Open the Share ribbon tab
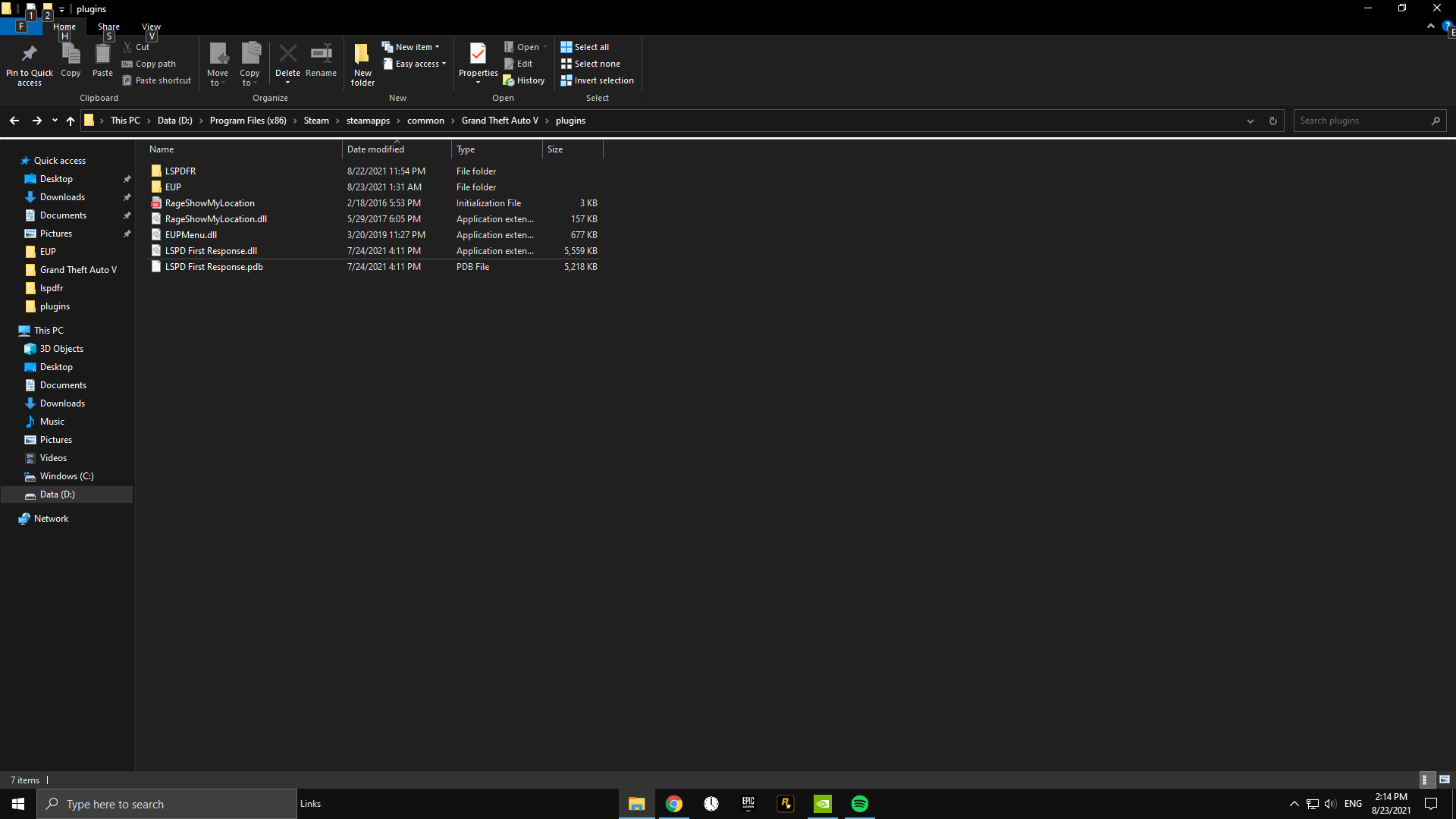This screenshot has width=1456, height=819. coord(108,27)
